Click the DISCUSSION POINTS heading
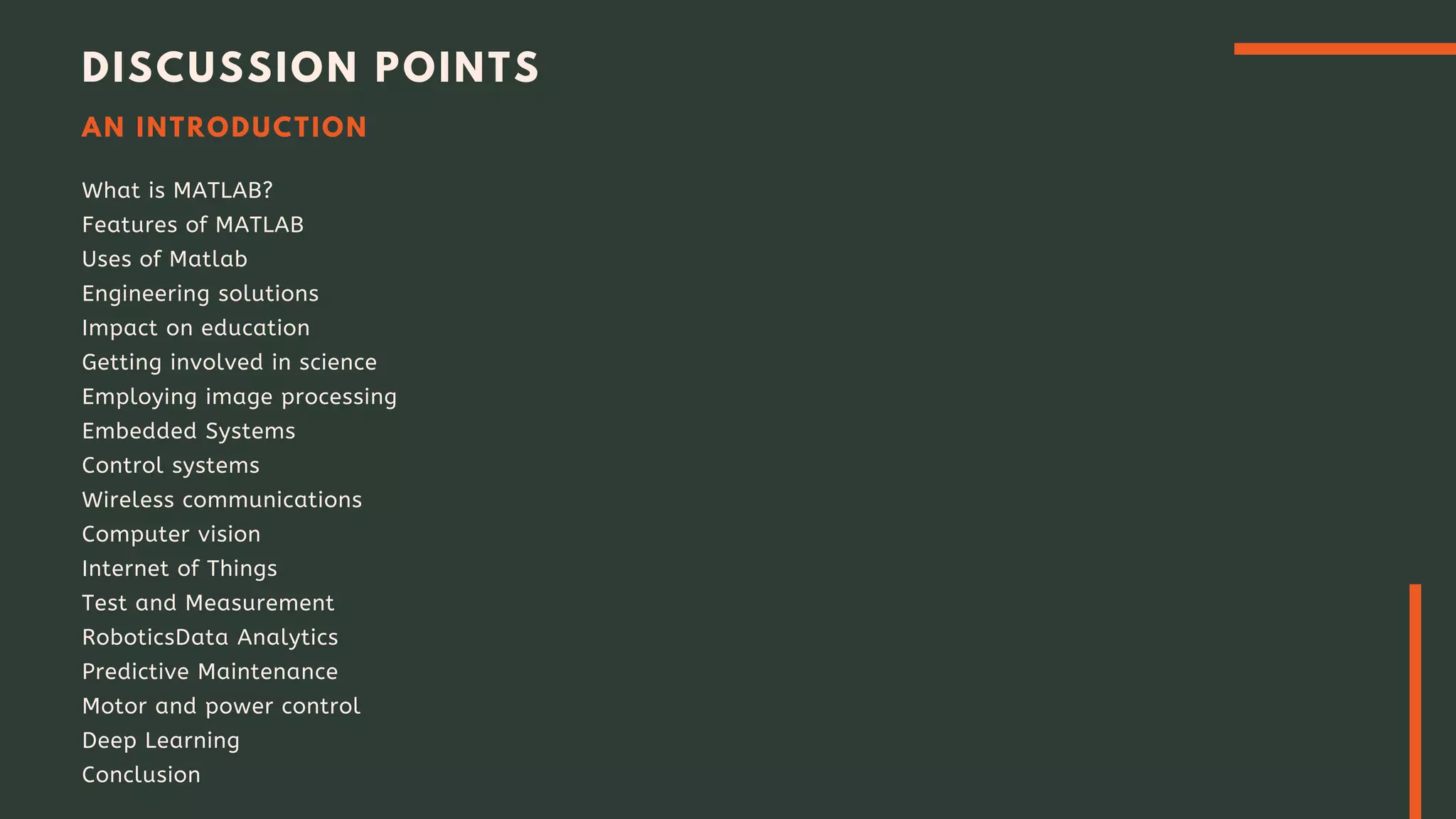 tap(311, 68)
